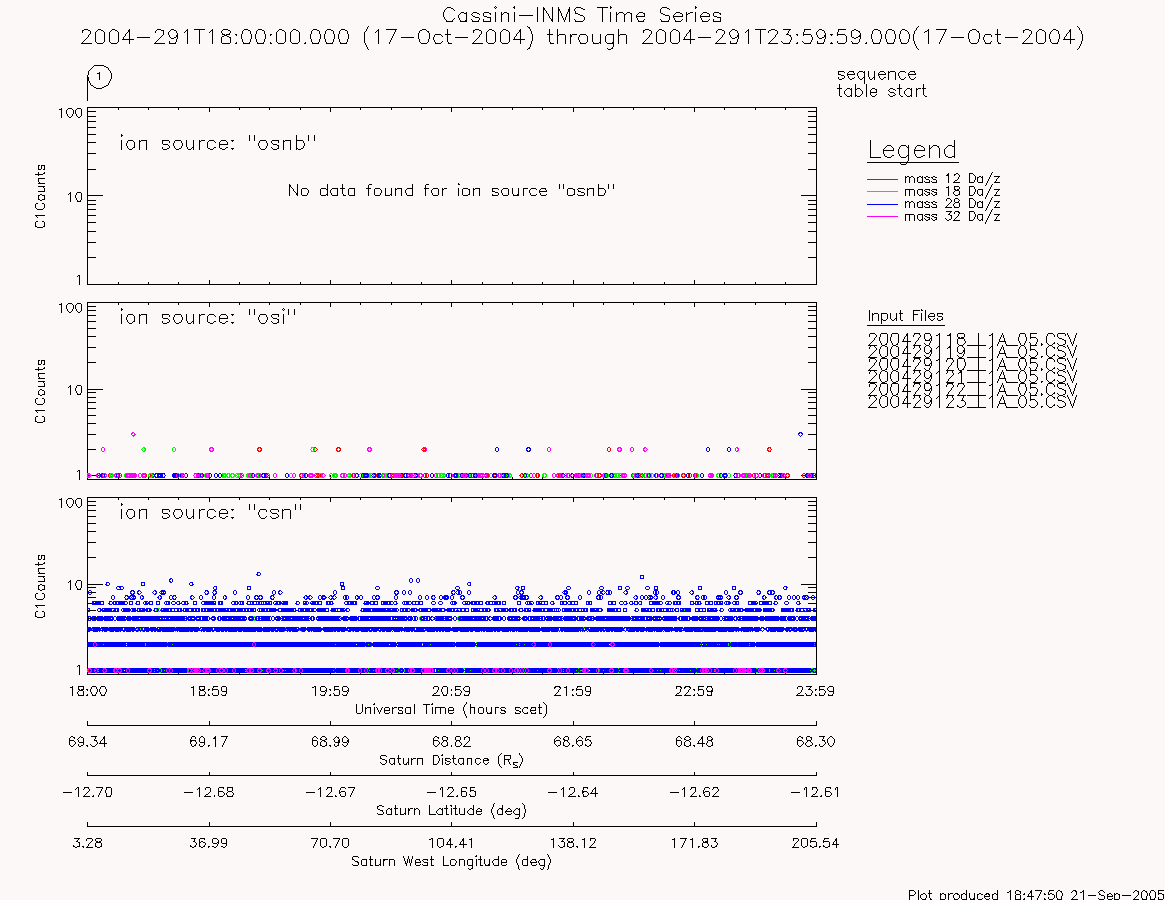Click the 'sequence table start' annotation
Image resolution: width=1165 pixels, height=900 pixels.
pyautogui.click(x=881, y=82)
